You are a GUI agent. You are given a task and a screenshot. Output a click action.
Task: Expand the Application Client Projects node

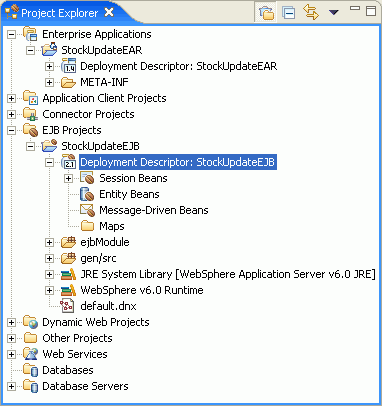11,98
